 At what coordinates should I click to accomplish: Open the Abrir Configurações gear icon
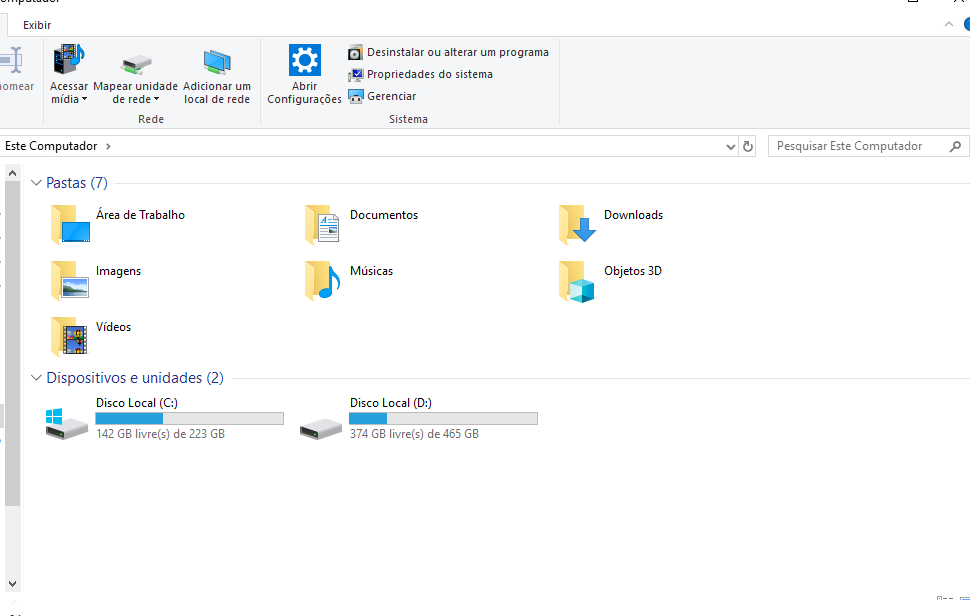tap(304, 60)
